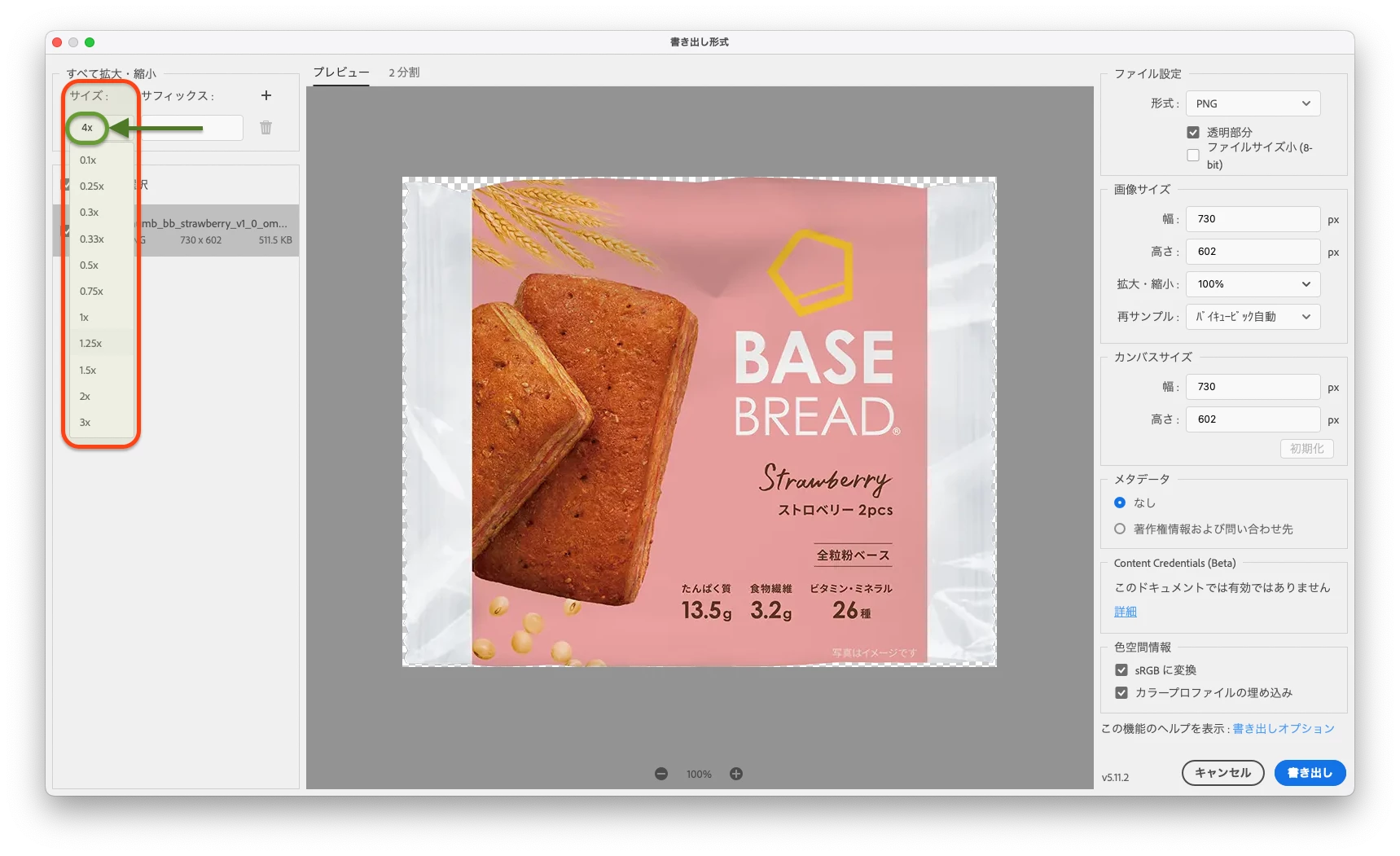Click the 初期化 reset button
Viewport: 1400px width, 856px height.
(1306, 449)
